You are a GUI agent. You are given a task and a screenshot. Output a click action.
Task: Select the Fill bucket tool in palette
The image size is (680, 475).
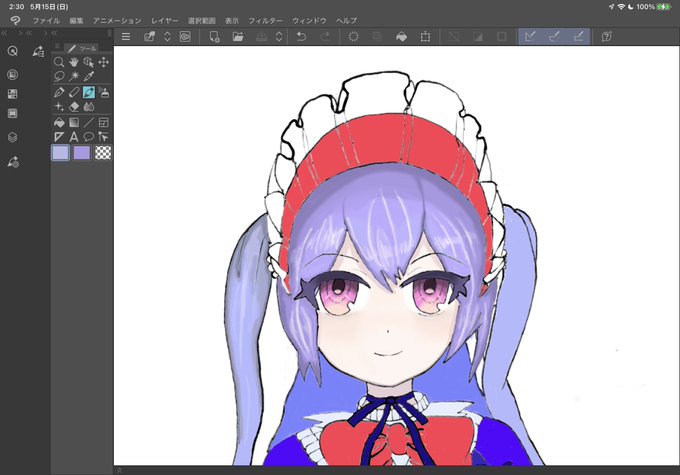coord(59,122)
